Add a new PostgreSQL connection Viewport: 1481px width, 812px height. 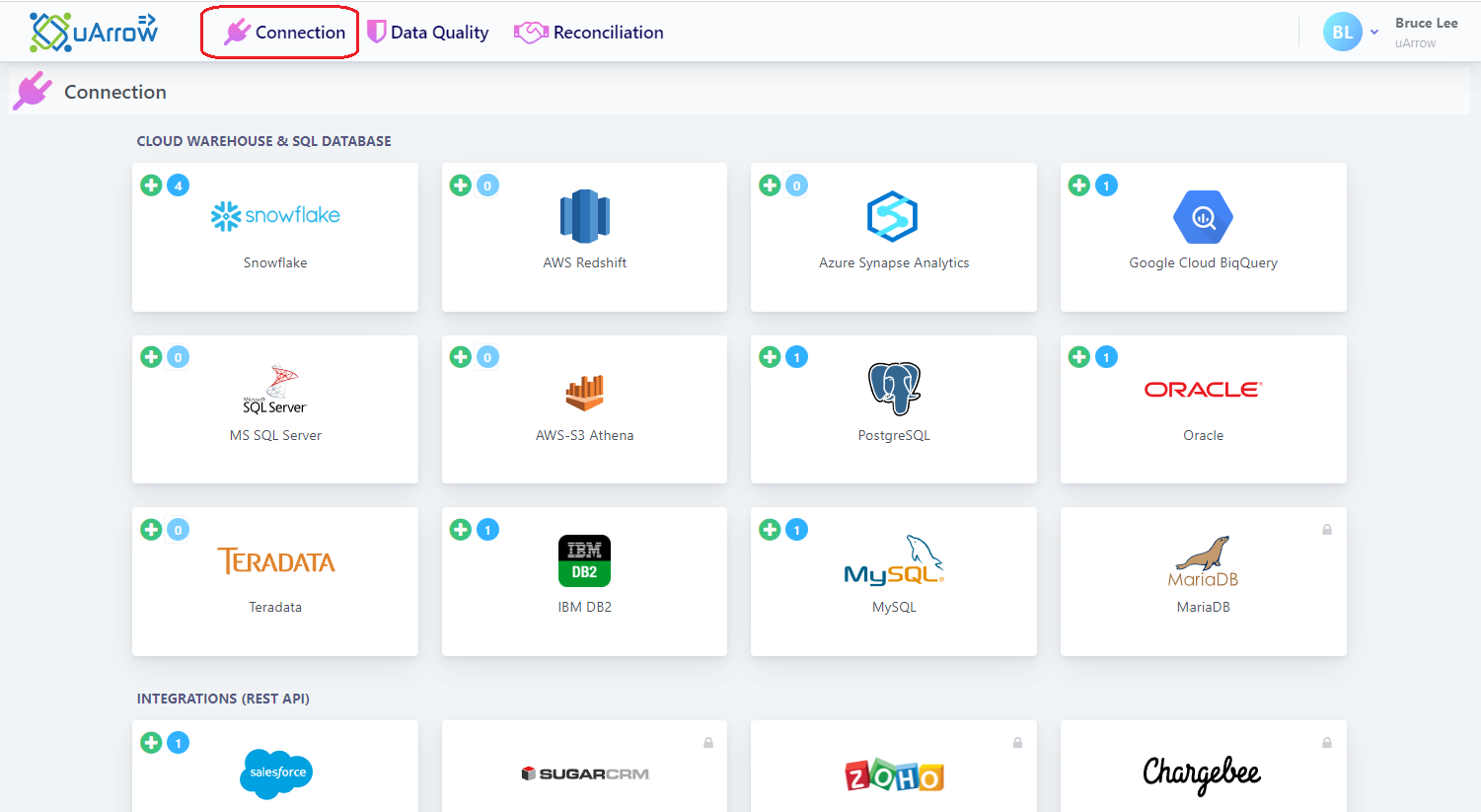[x=770, y=357]
